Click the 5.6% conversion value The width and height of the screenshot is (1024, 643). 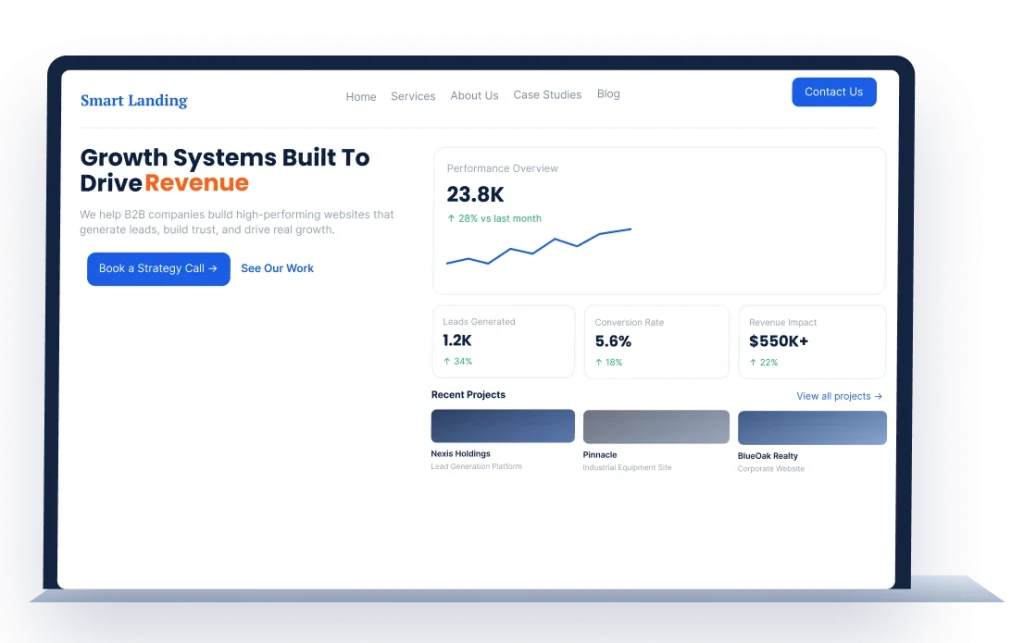point(613,341)
